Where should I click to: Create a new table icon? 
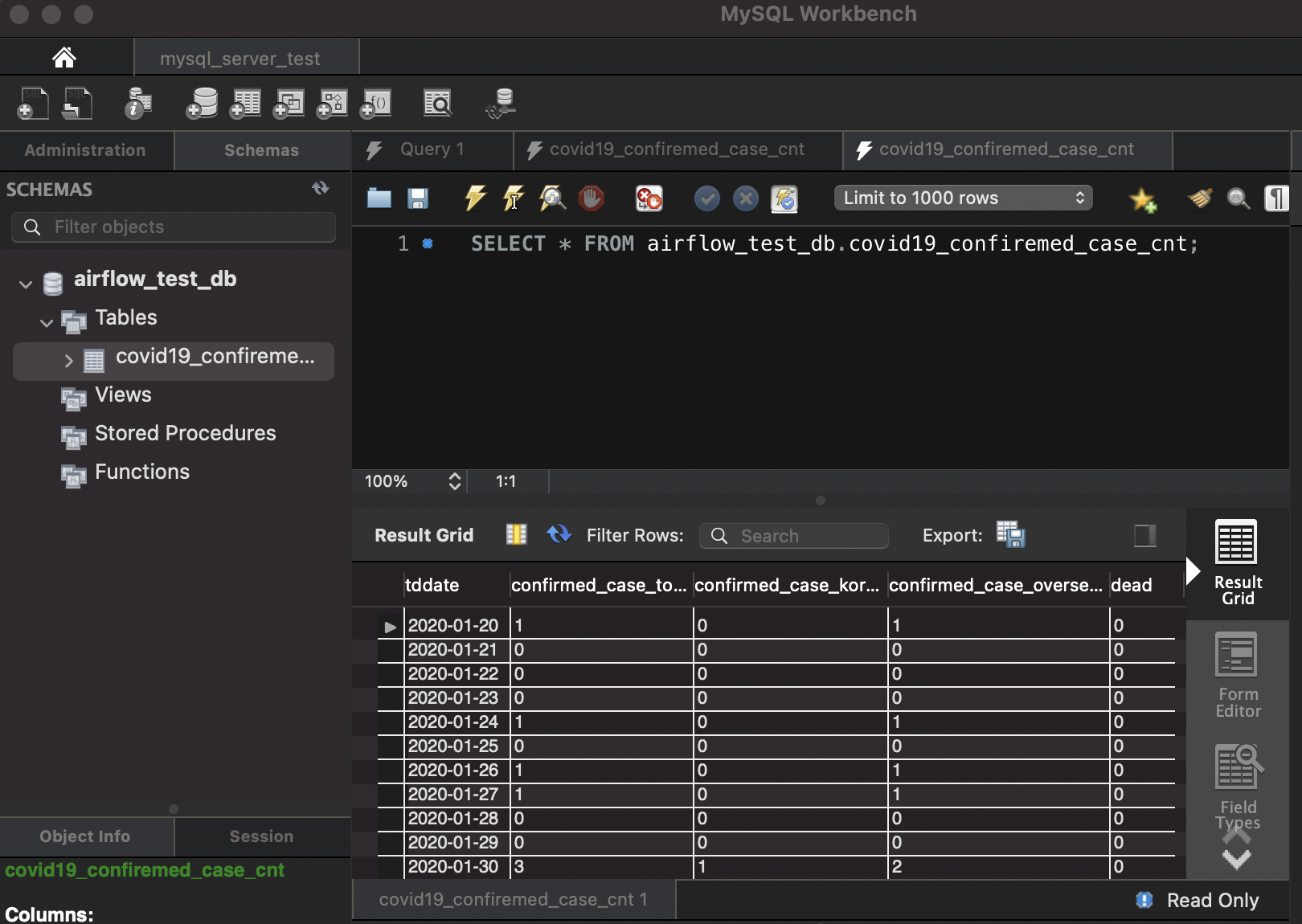245,104
